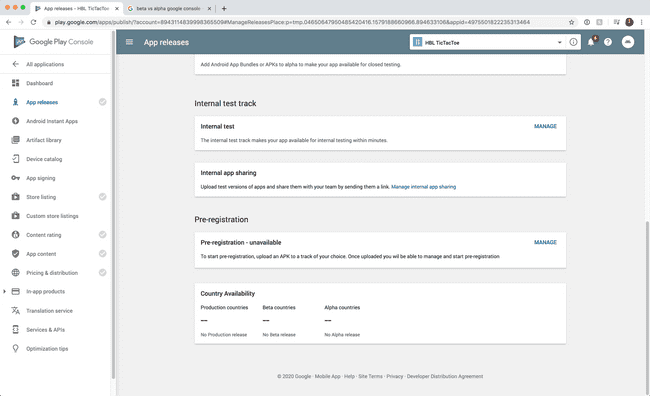This screenshot has height=396, width=650.
Task: Click the checkmark next to App content
Action: 102,253
